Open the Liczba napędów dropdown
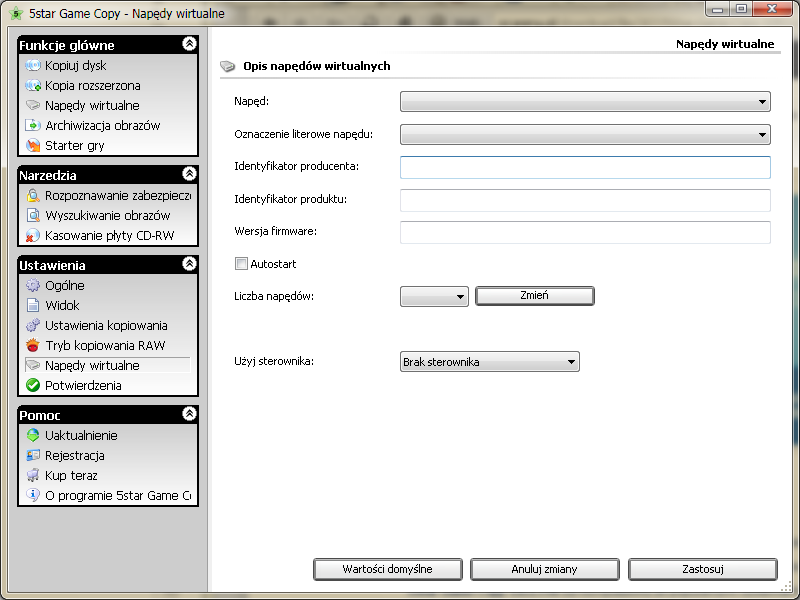This screenshot has width=800, height=600. pyautogui.click(x=434, y=296)
